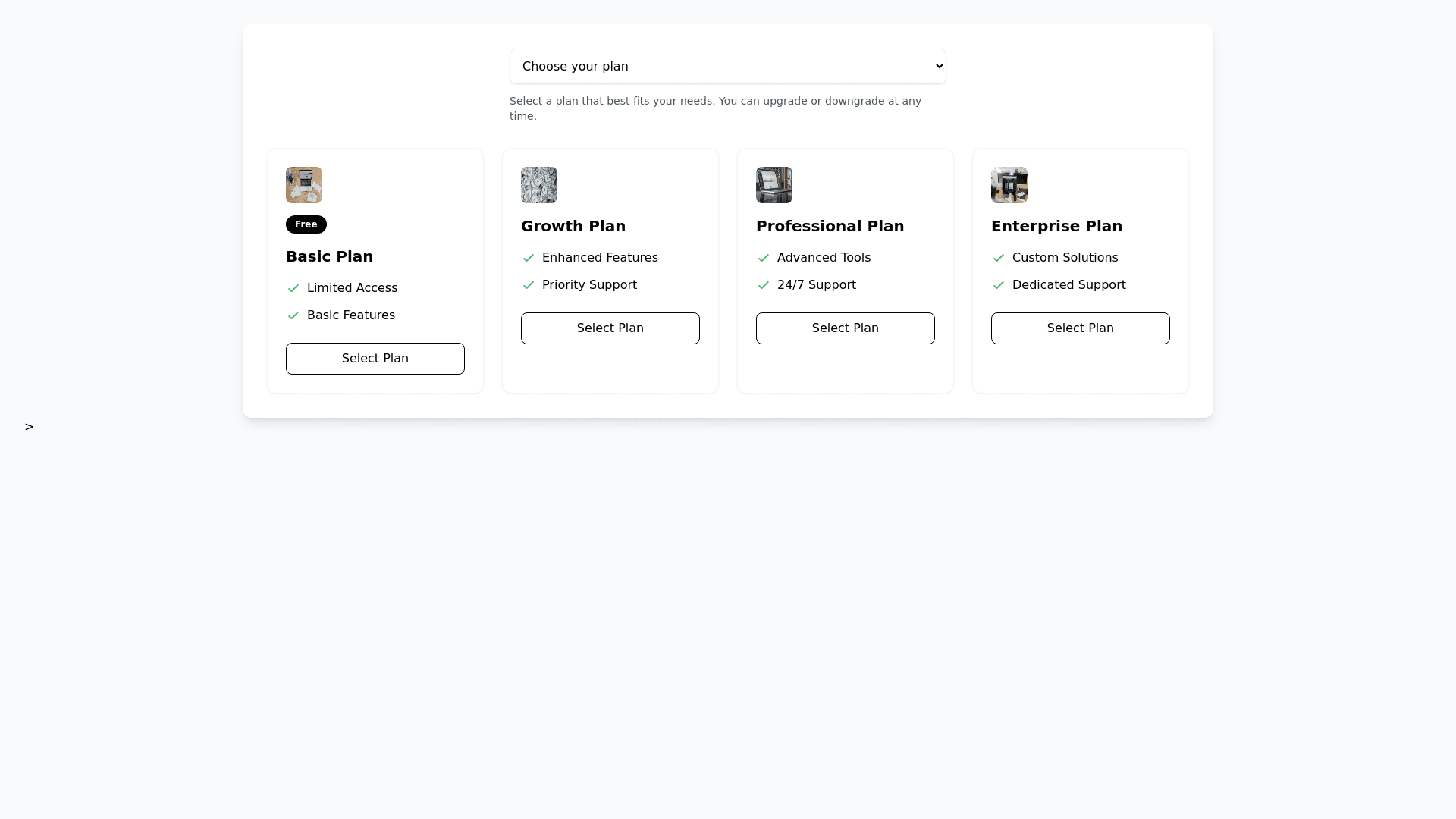Select Plan button under Basic Plan

[375, 359]
